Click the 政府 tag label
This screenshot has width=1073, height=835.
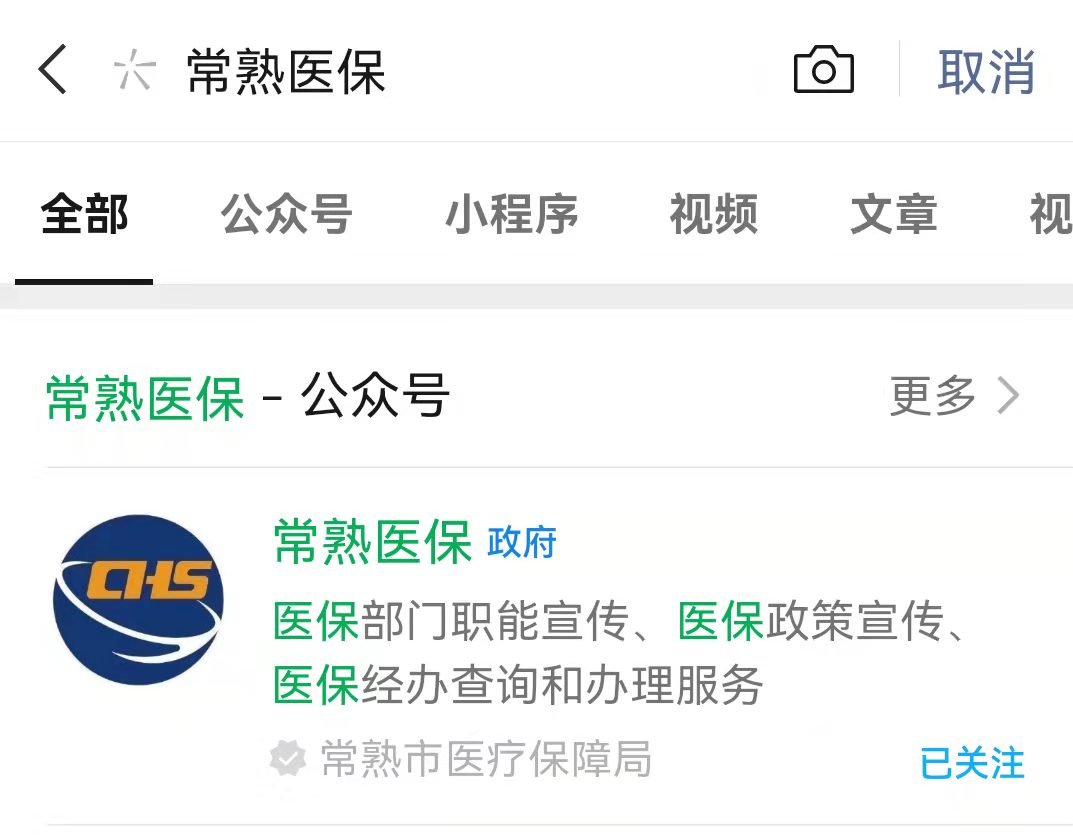coord(521,543)
